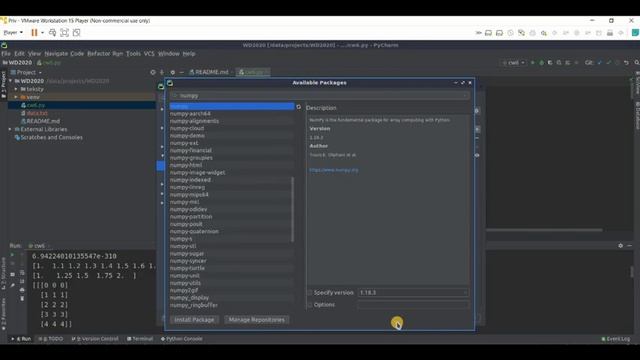This screenshot has width=640, height=360.
Task: Open the File menu in PyCharm
Action: 6,53
